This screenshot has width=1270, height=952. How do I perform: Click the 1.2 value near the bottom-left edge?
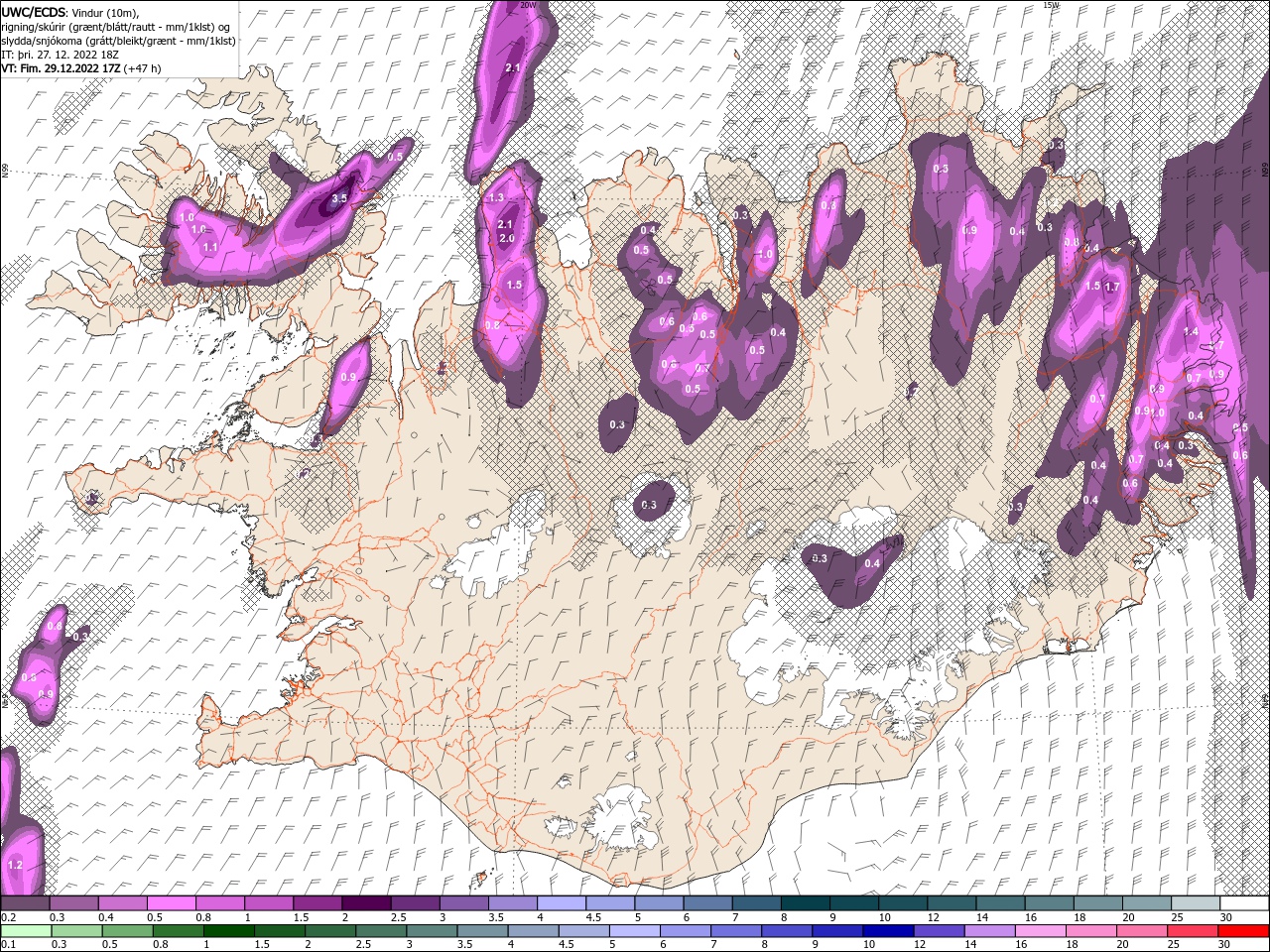click(x=15, y=865)
